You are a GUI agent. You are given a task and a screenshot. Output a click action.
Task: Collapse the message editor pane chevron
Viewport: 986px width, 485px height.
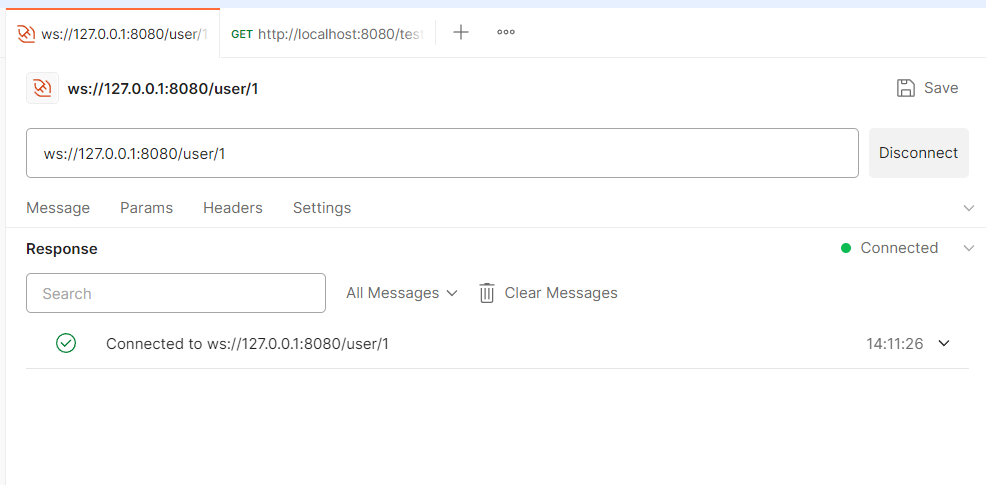(x=968, y=208)
